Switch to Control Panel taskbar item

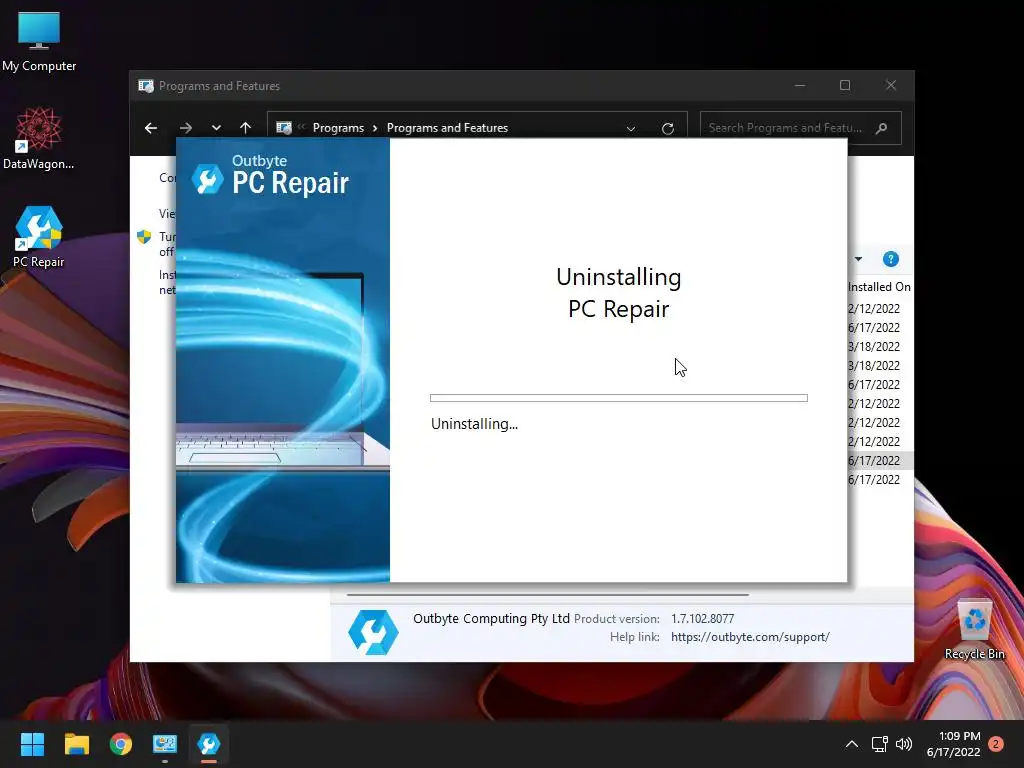[165, 744]
